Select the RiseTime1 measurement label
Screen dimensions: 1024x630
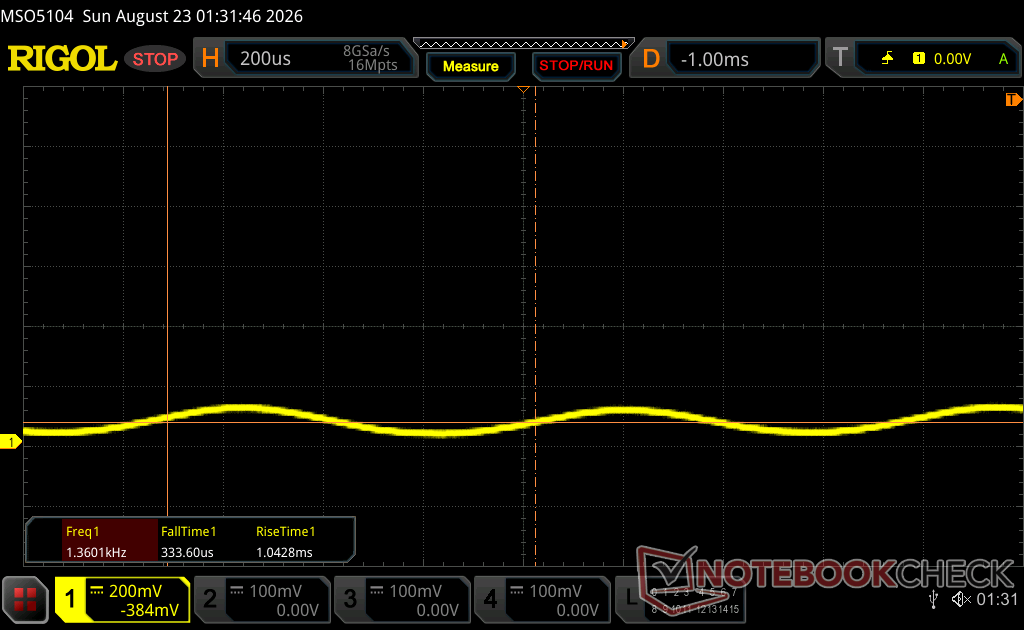pos(285,531)
